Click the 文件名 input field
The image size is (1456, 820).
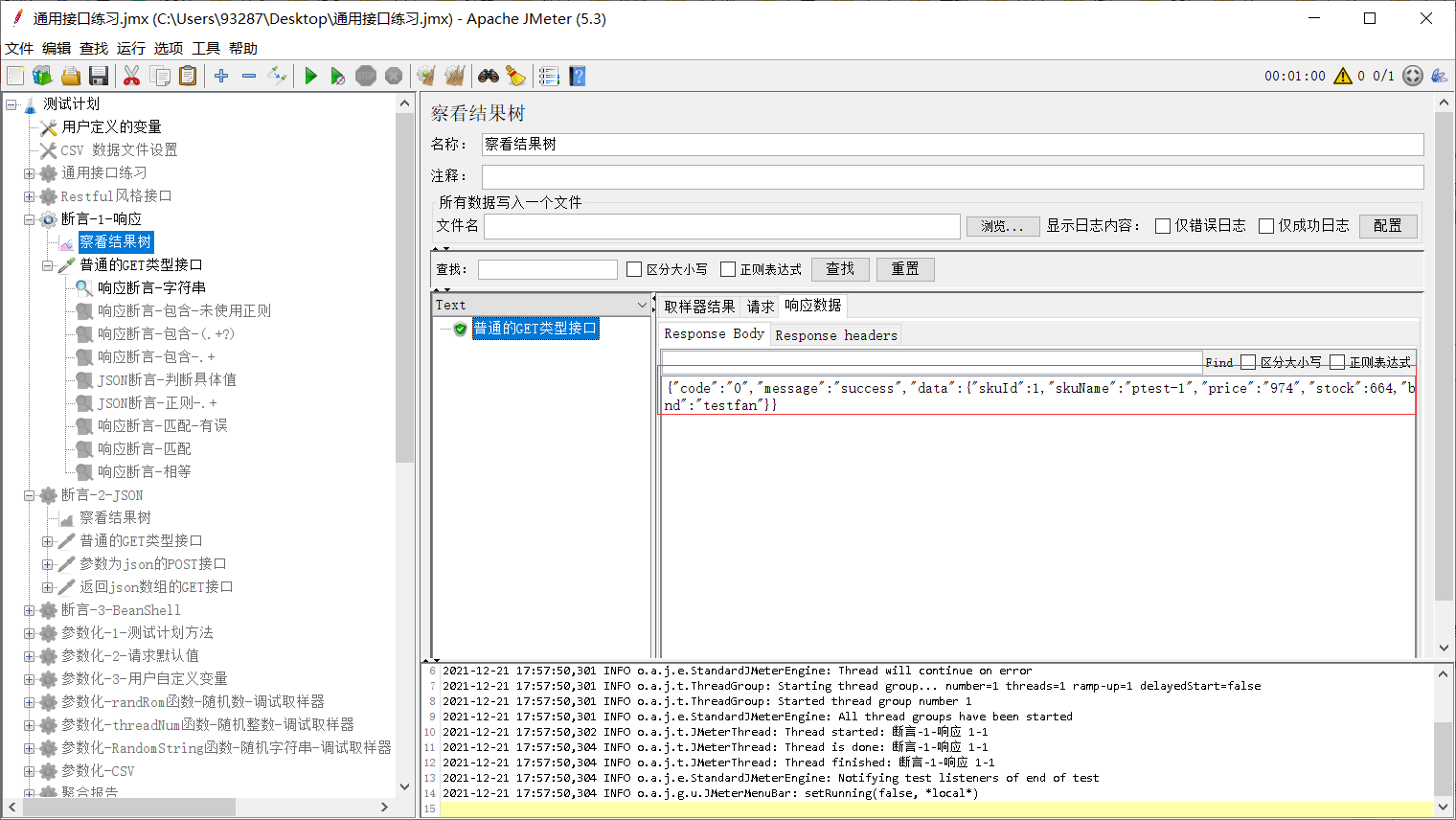(722, 226)
